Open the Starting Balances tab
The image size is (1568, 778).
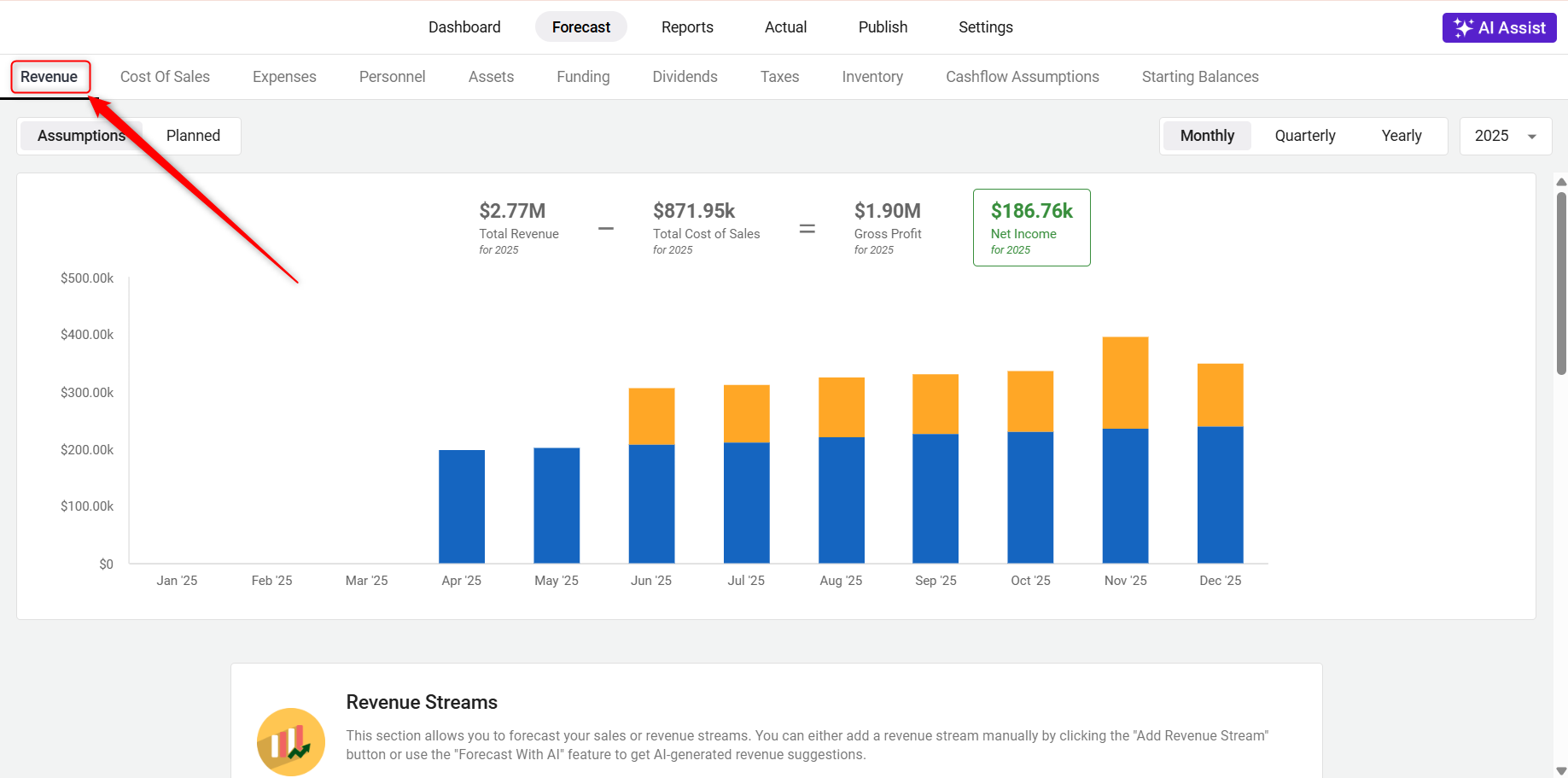coord(1199,77)
